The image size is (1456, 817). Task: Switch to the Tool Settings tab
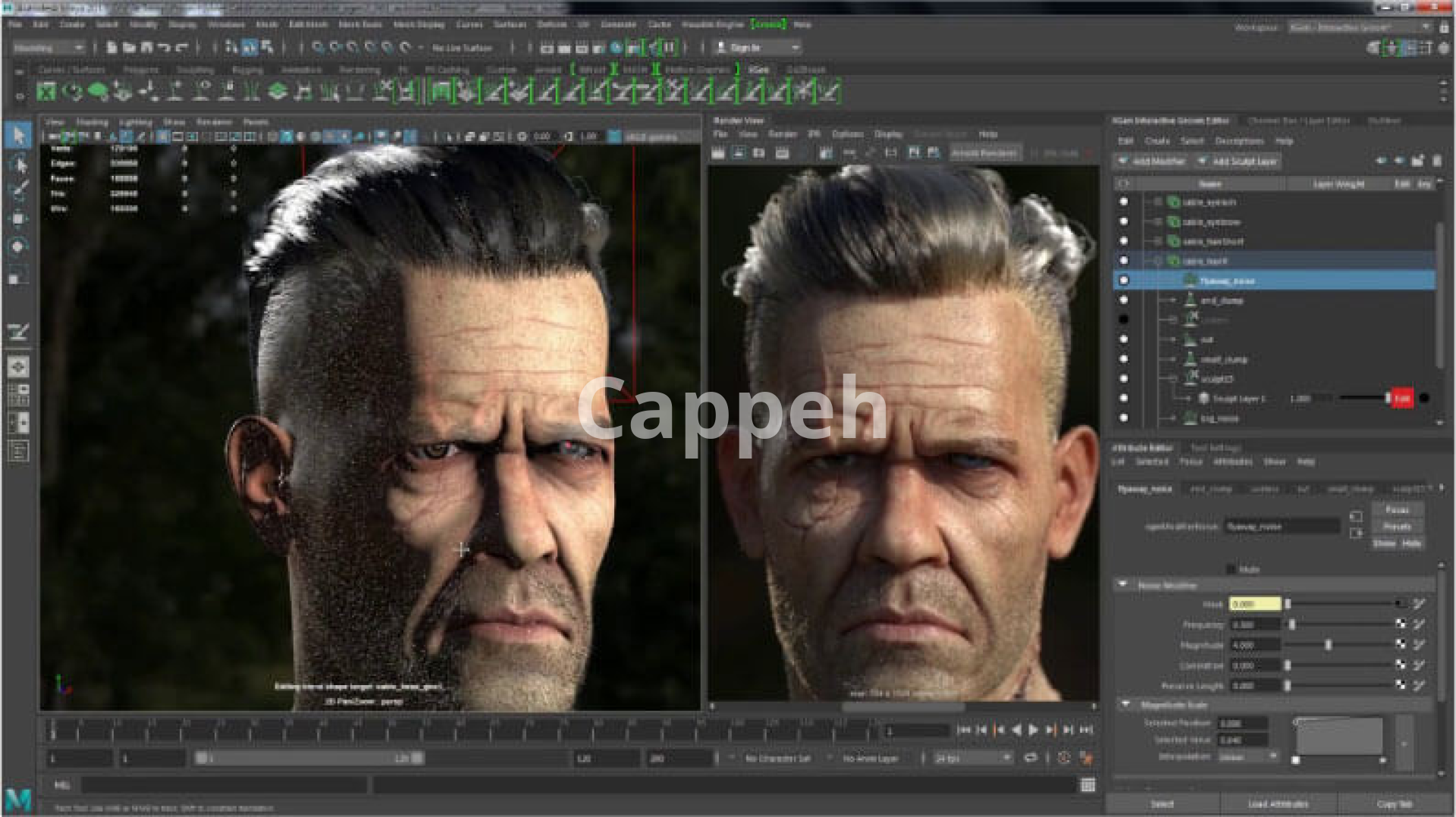click(1214, 448)
